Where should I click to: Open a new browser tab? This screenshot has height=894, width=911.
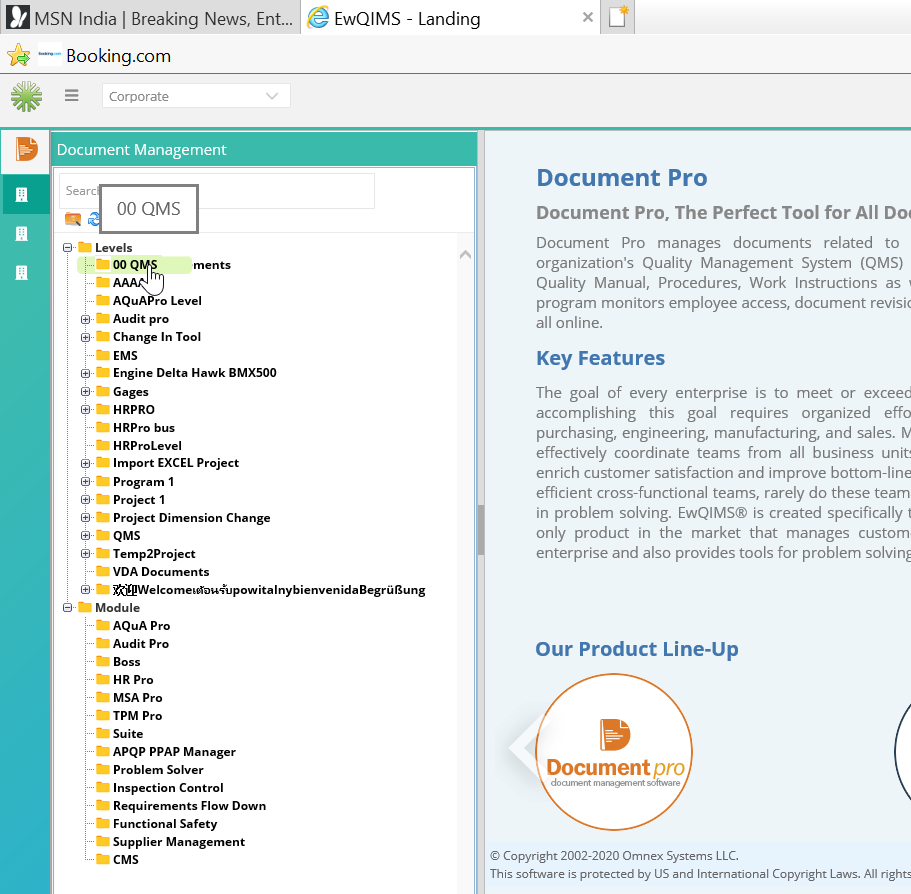tap(618, 17)
